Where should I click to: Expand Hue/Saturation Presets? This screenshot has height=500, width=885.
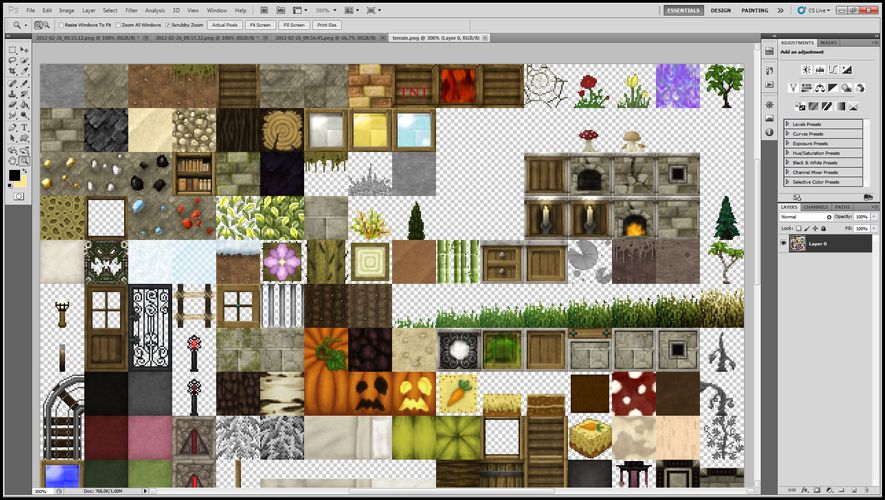(x=787, y=153)
